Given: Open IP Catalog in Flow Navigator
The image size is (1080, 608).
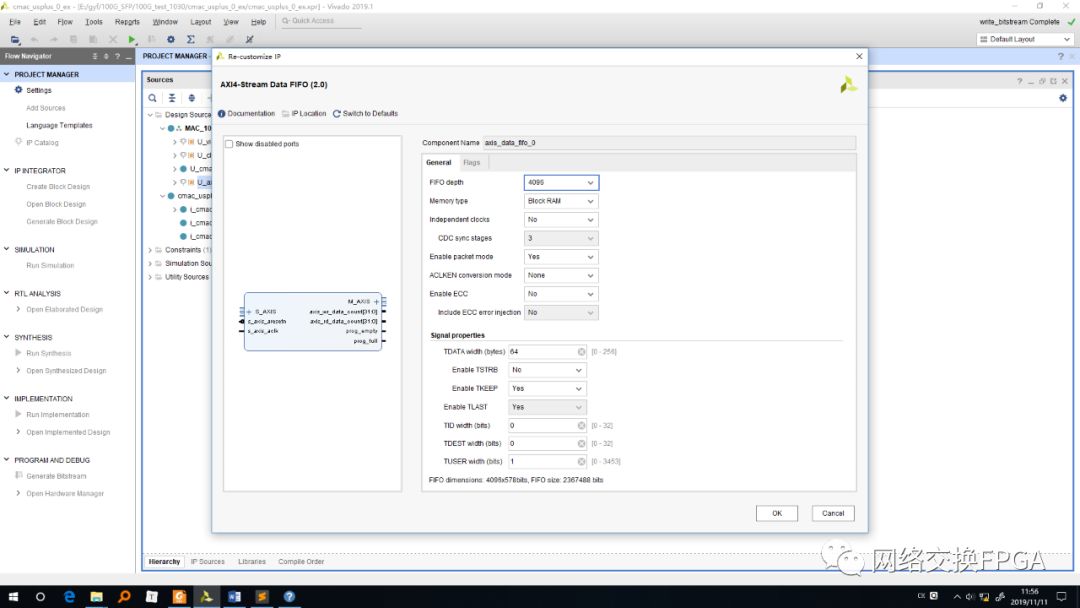Looking at the screenshot, I should pyautogui.click(x=42, y=143).
